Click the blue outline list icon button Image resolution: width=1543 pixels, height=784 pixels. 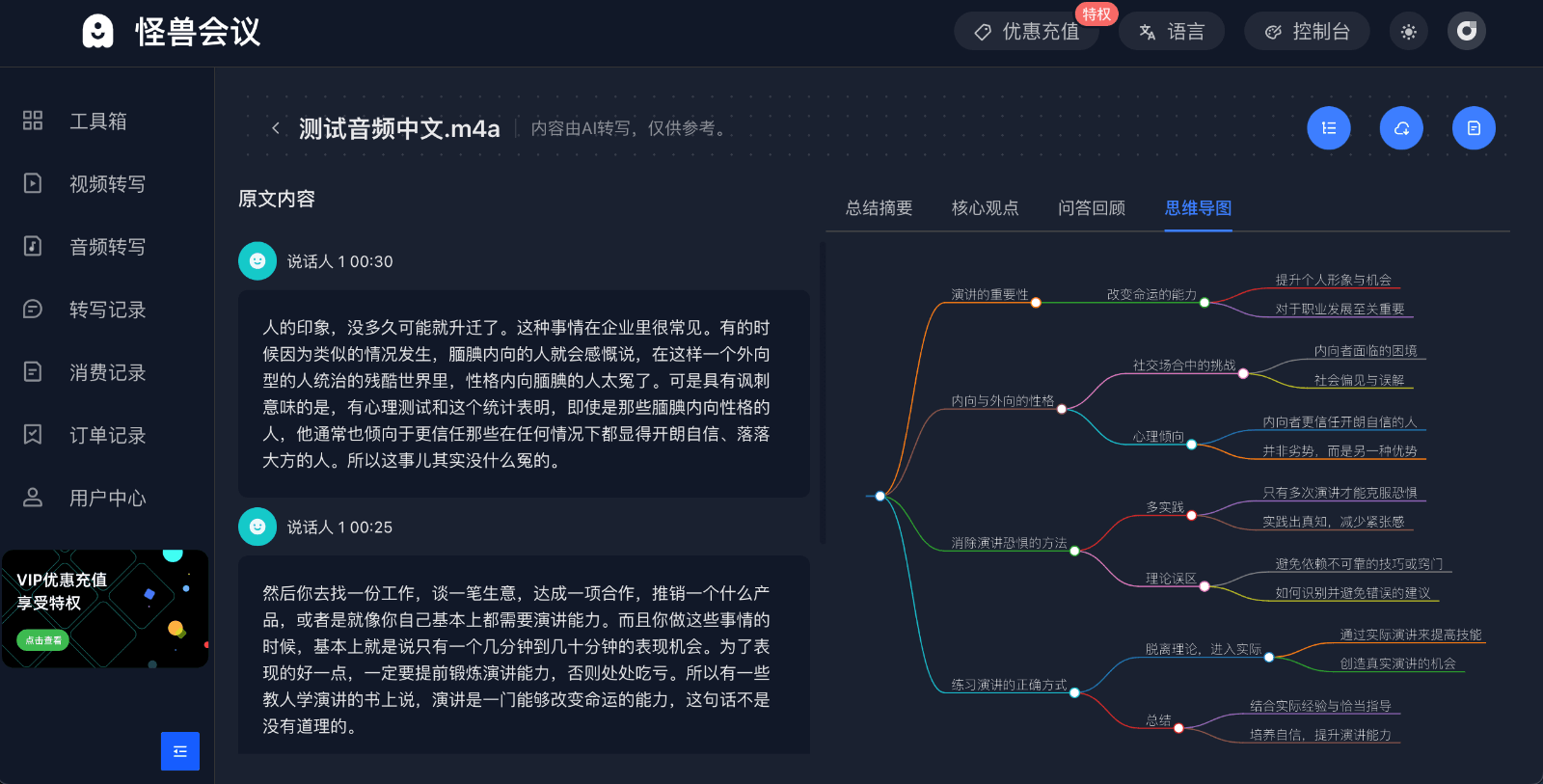click(1329, 128)
